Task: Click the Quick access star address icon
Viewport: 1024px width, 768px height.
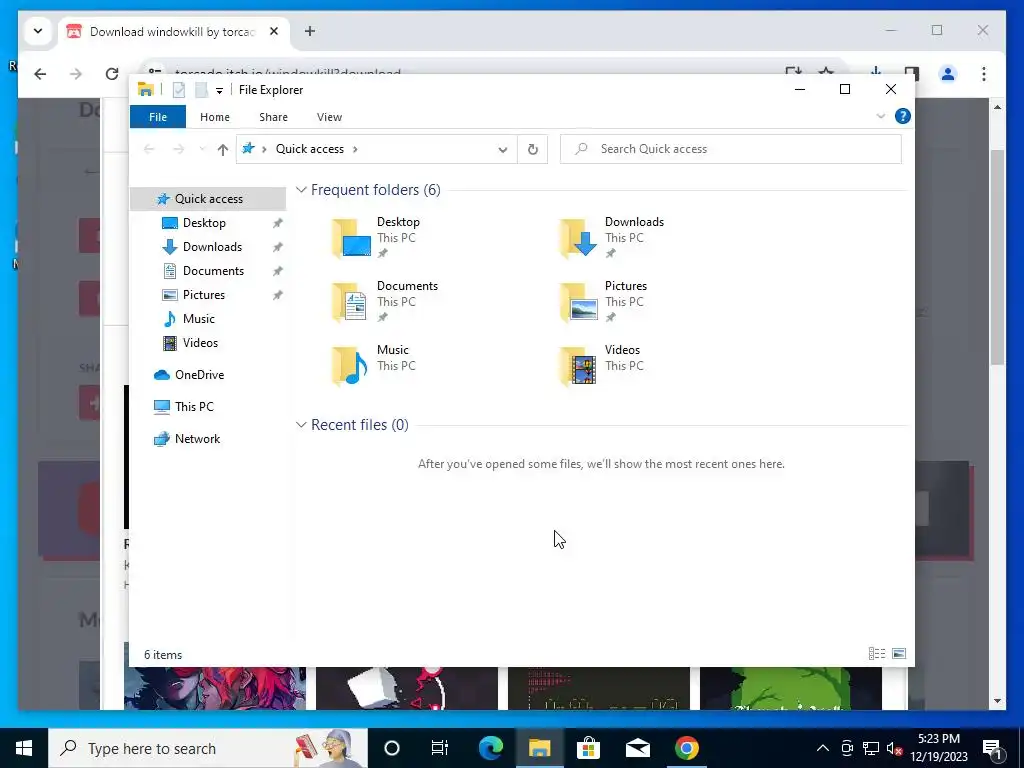Action: pos(248,149)
